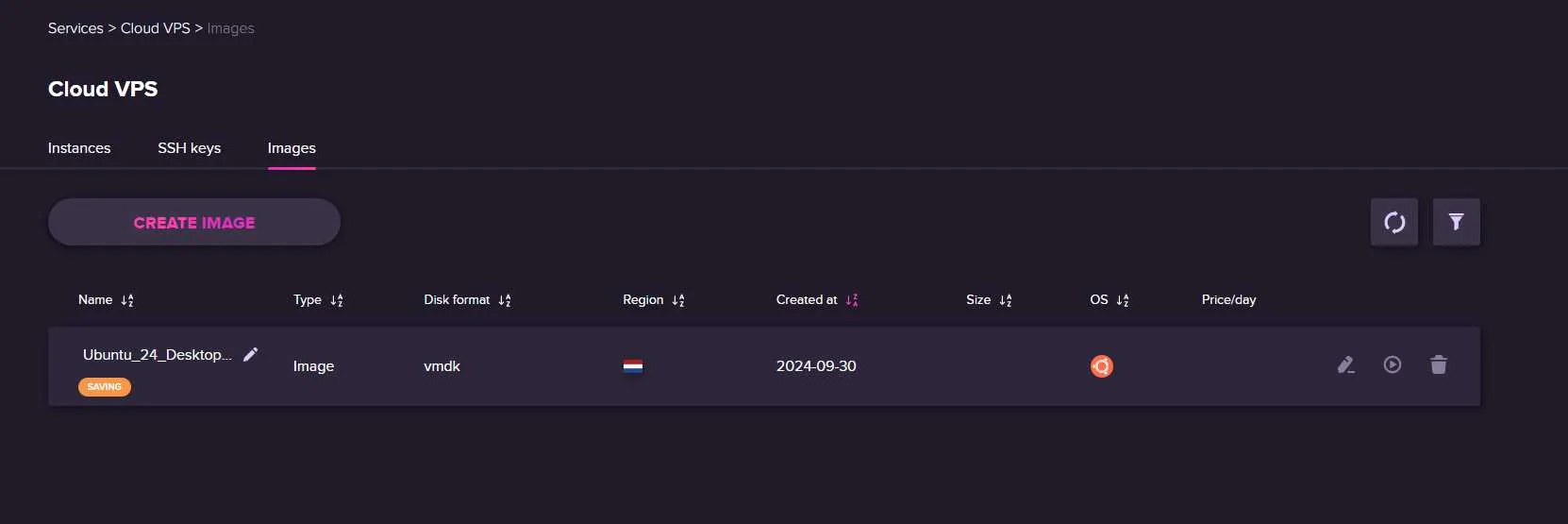Image resolution: width=1568 pixels, height=524 pixels.
Task: Click the Netherlands flag region icon
Action: pos(633,366)
